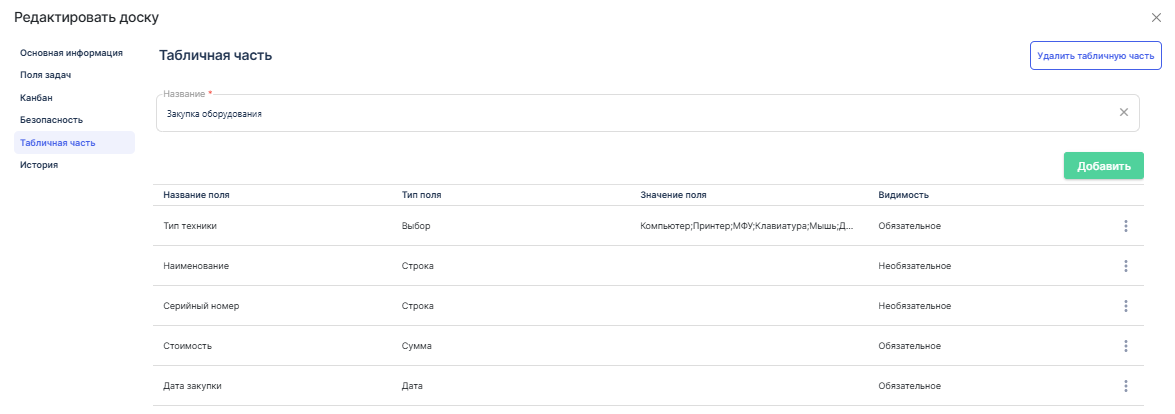This screenshot has width=1175, height=414.
Task: Open three-dot menu for Стоимость row
Action: click(x=1125, y=346)
